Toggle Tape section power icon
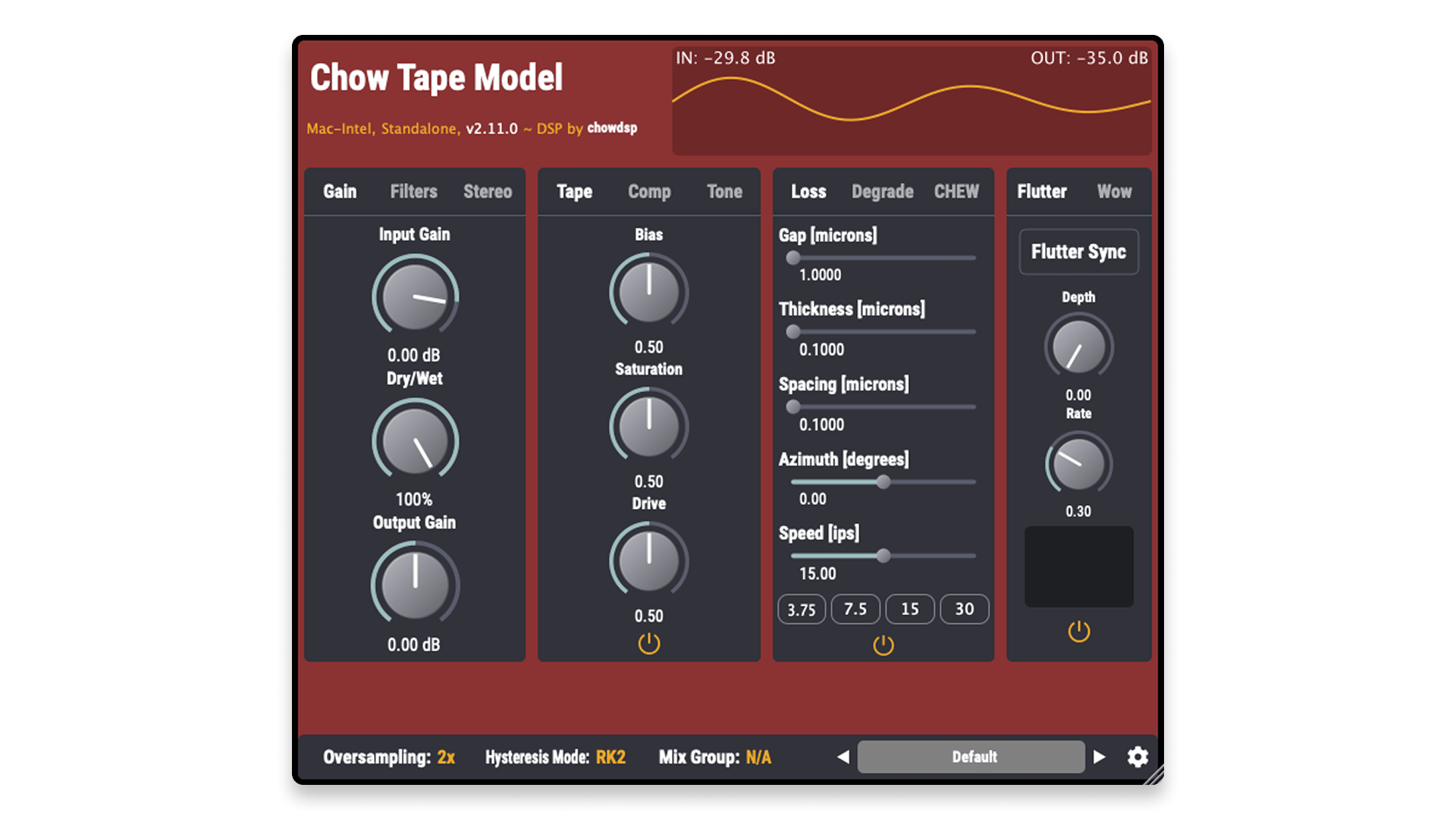The width and height of the screenshot is (1456, 819). [x=649, y=644]
